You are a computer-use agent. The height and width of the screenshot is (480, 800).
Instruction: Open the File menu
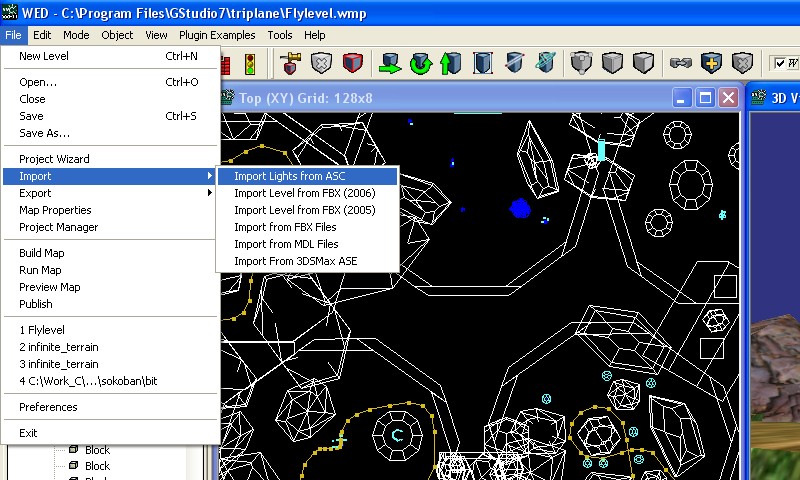[13, 35]
